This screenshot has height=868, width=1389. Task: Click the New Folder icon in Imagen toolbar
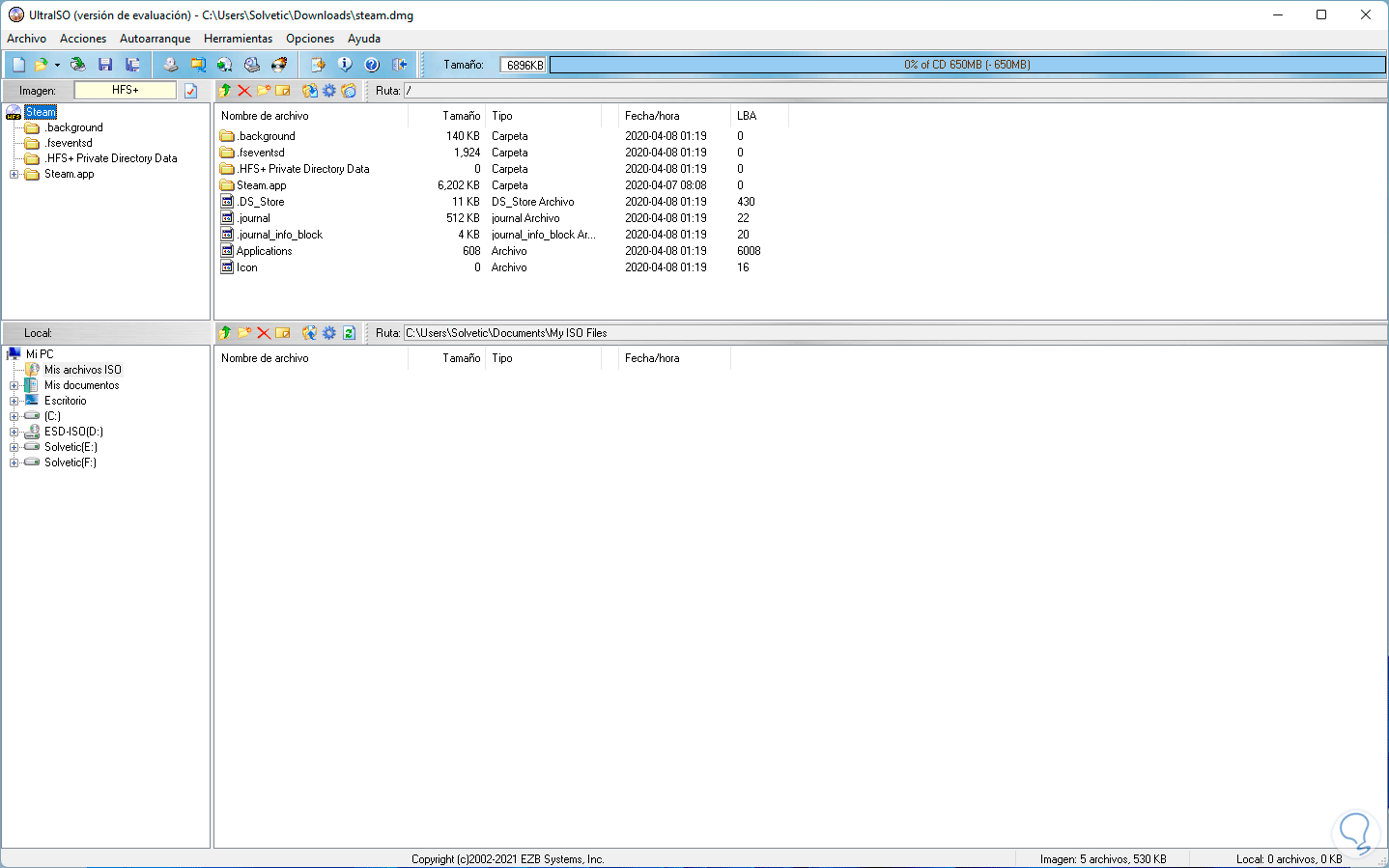tap(264, 91)
